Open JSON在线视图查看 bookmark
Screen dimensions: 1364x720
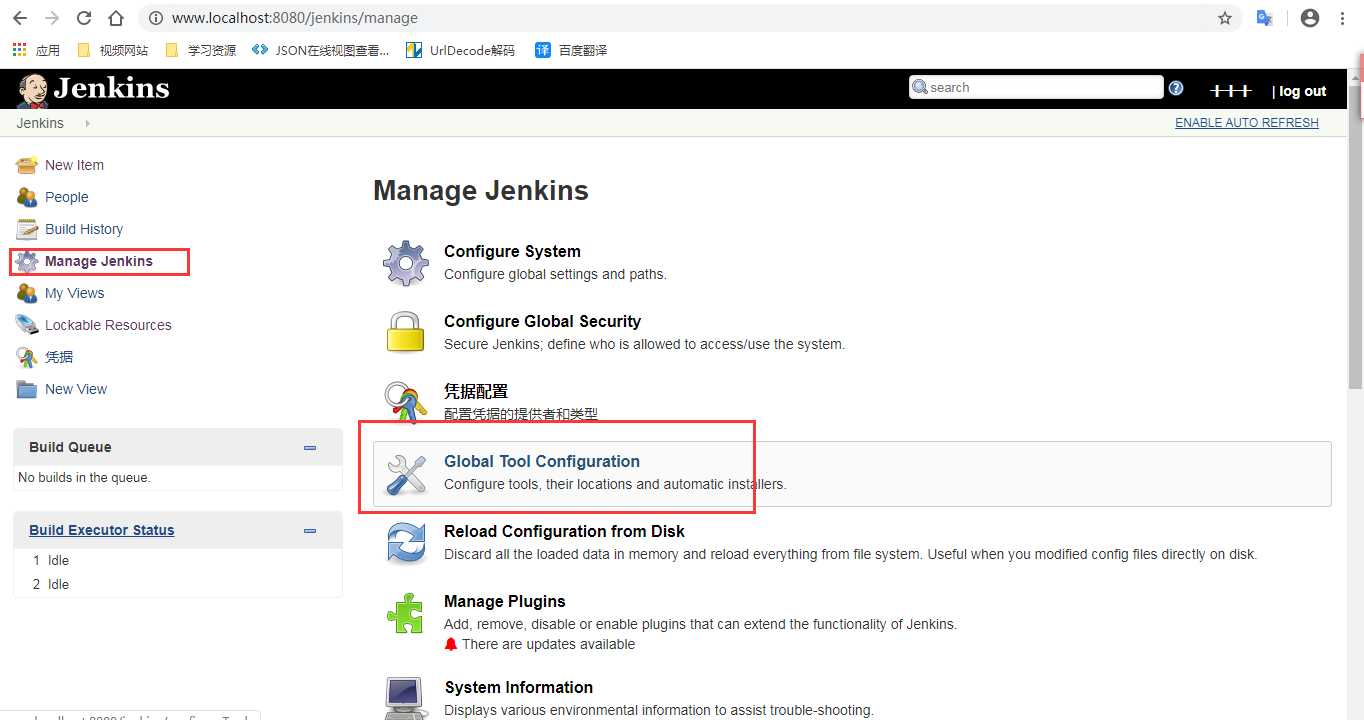(x=320, y=50)
